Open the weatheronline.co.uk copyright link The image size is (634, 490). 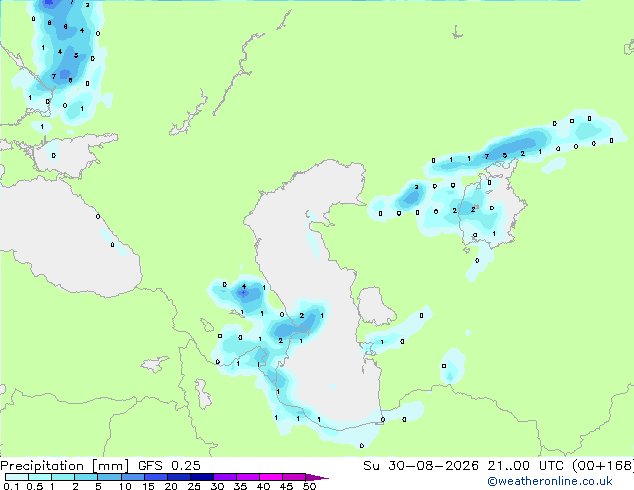pos(550,481)
